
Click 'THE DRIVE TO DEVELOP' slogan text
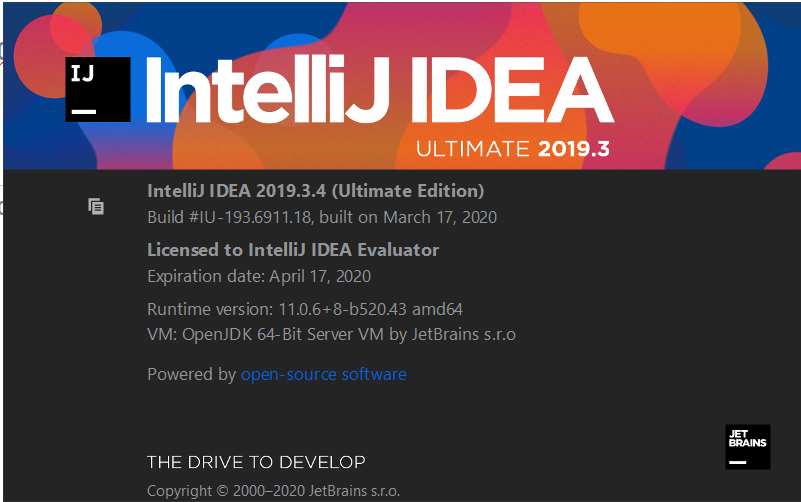(256, 462)
